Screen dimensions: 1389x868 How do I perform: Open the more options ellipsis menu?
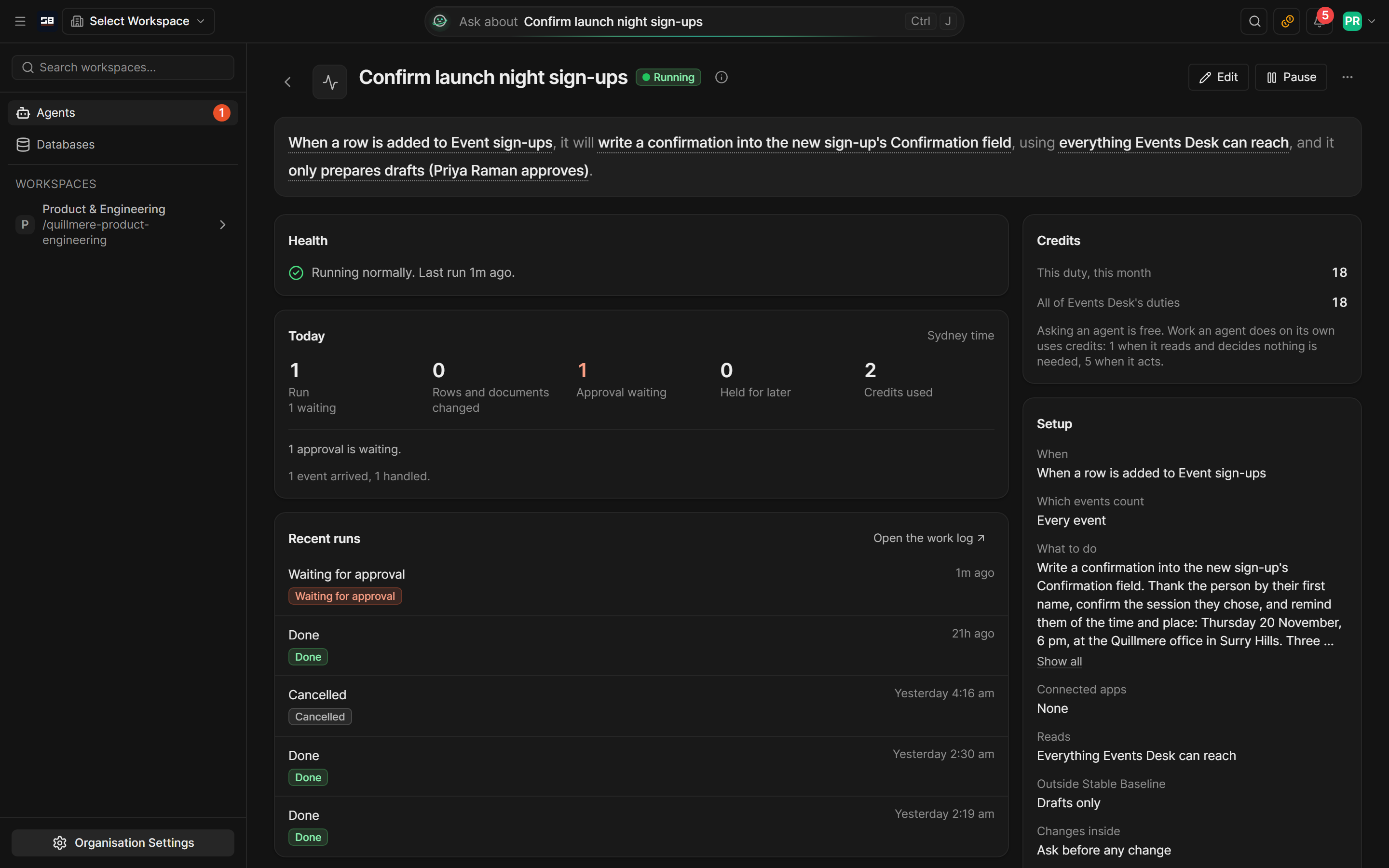click(x=1347, y=77)
